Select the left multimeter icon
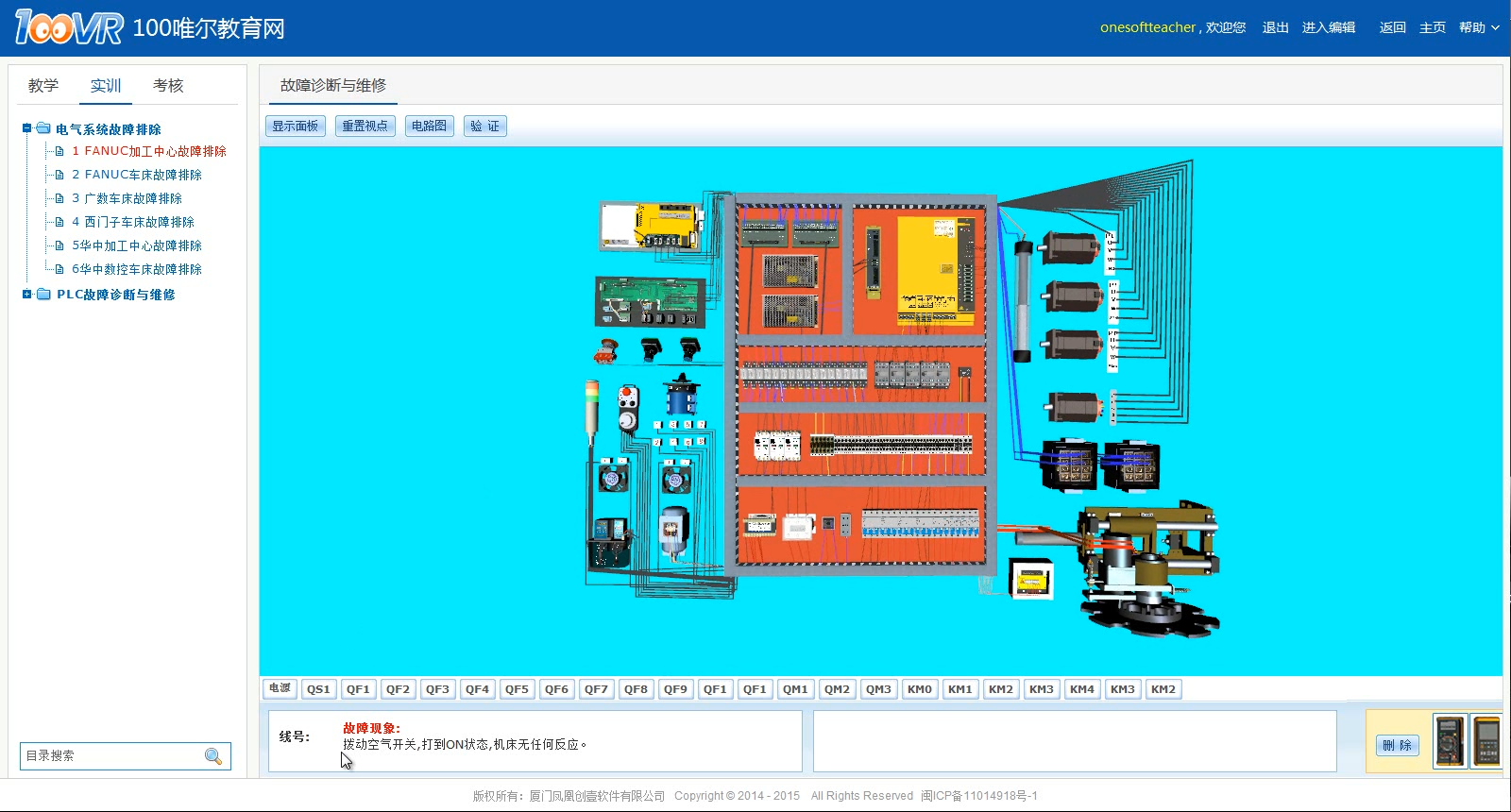 tap(1450, 741)
